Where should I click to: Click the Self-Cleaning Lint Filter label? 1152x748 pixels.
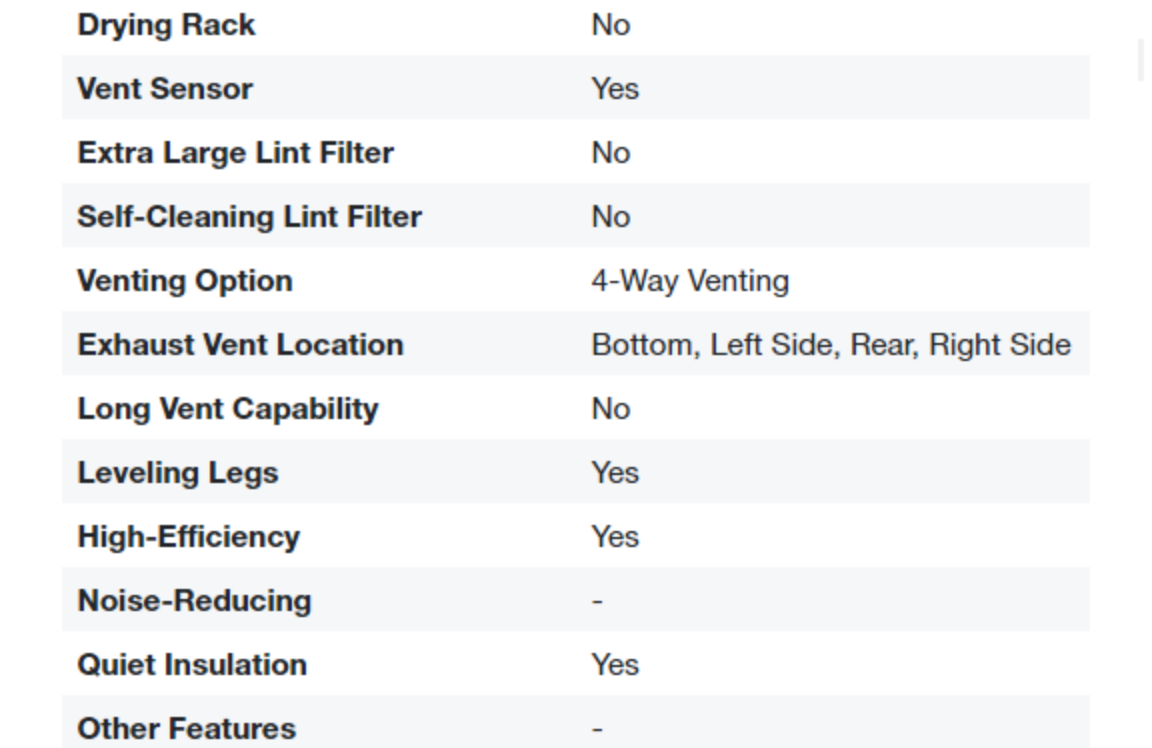[249, 217]
